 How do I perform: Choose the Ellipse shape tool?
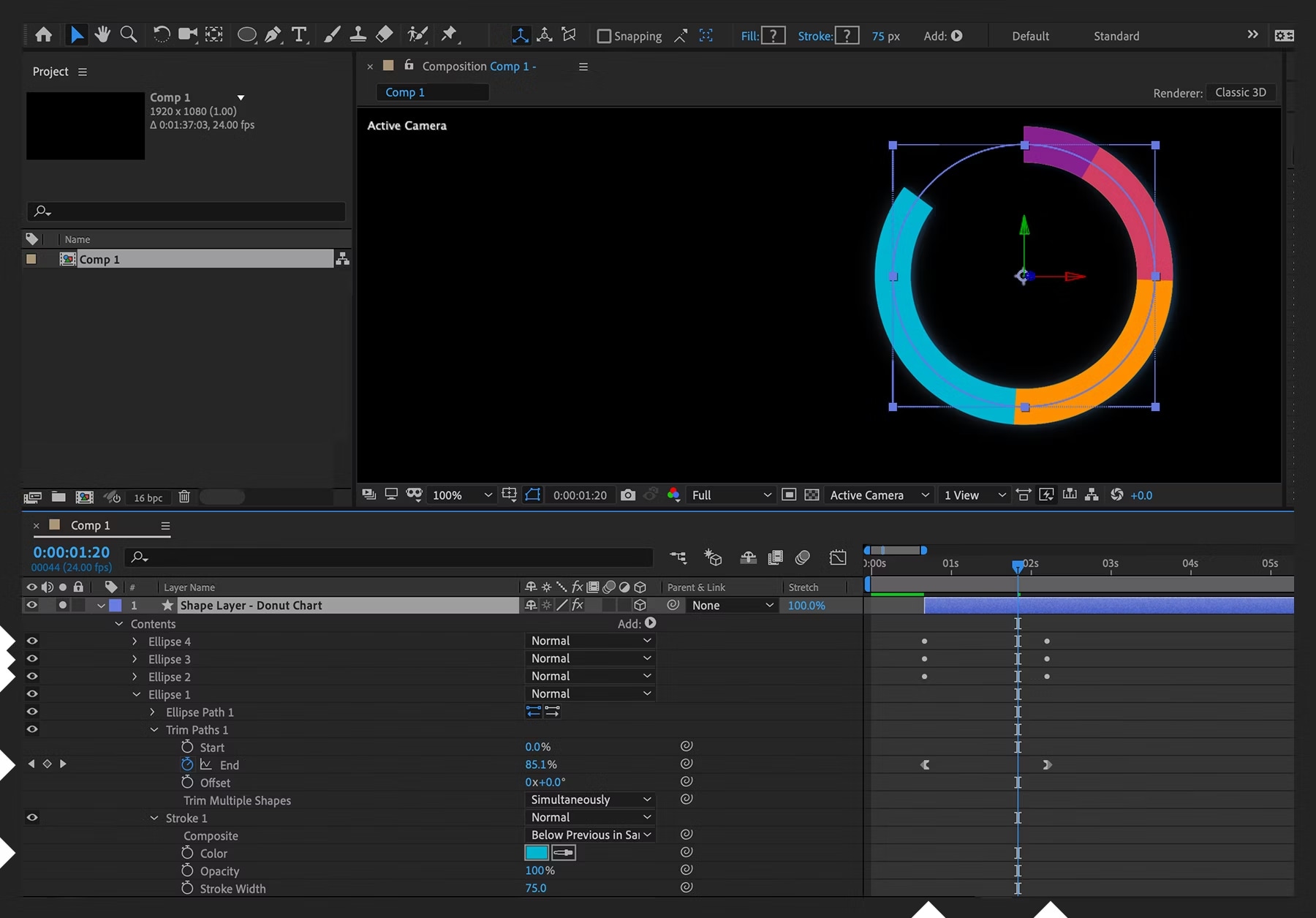click(246, 34)
